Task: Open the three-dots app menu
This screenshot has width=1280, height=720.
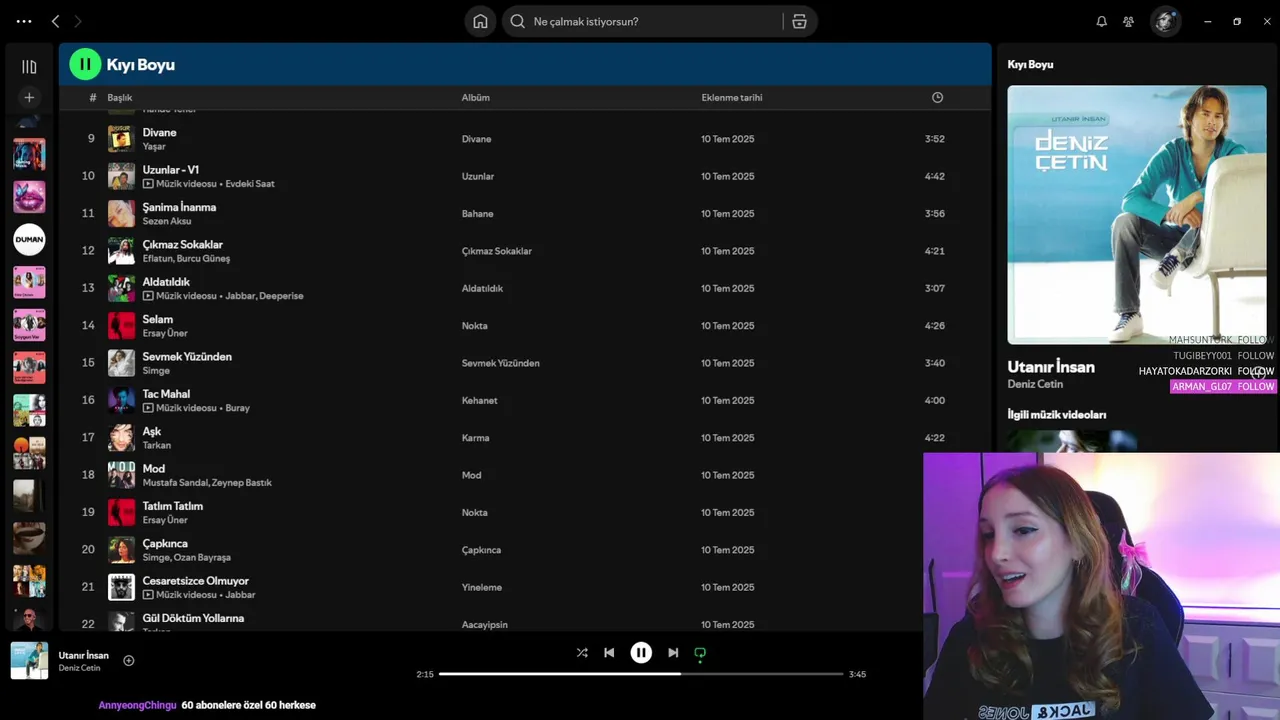Action: pyautogui.click(x=24, y=21)
